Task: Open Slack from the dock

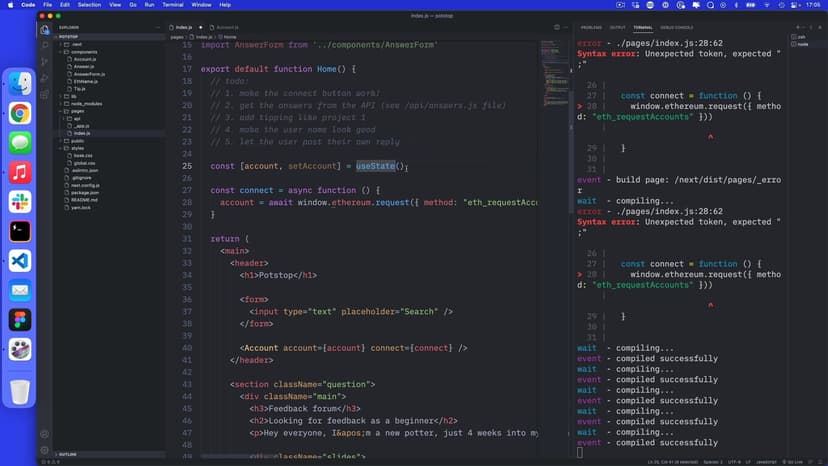Action: (20, 202)
